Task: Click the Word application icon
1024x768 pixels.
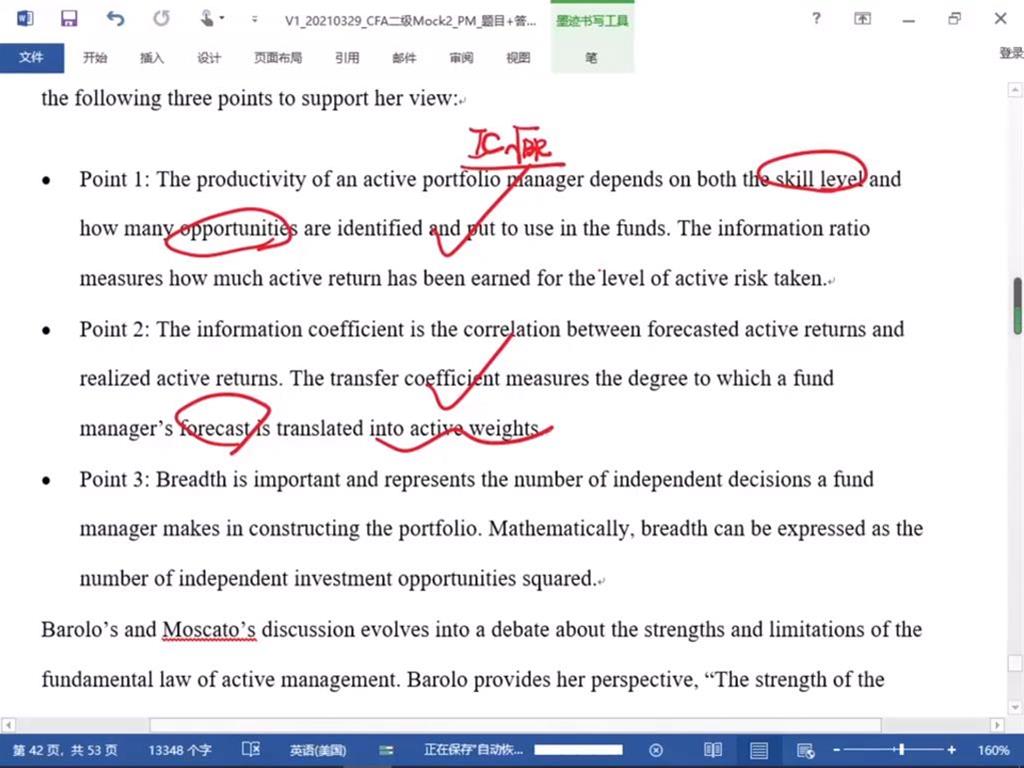Action: pos(25,18)
